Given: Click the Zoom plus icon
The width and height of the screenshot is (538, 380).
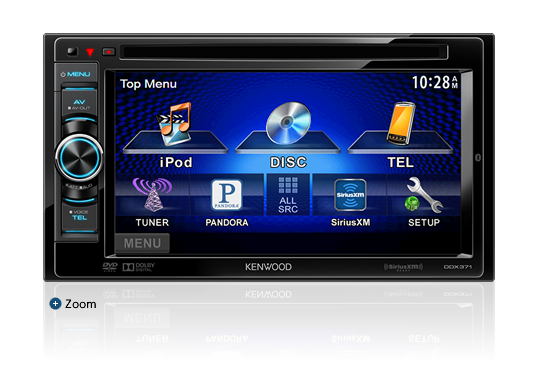Looking at the screenshot, I should coord(55,304).
